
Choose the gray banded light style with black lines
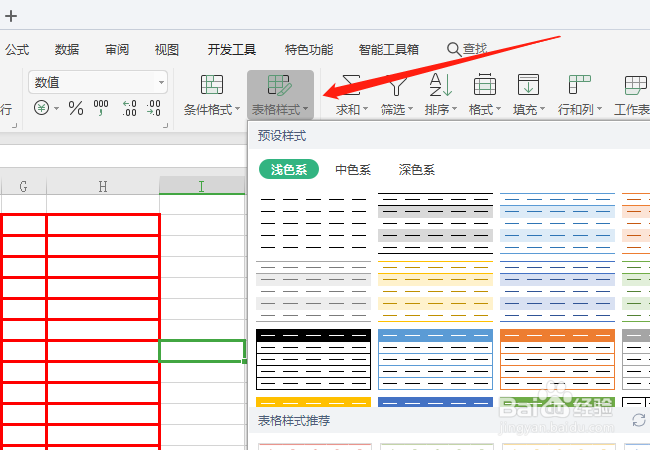click(435, 223)
